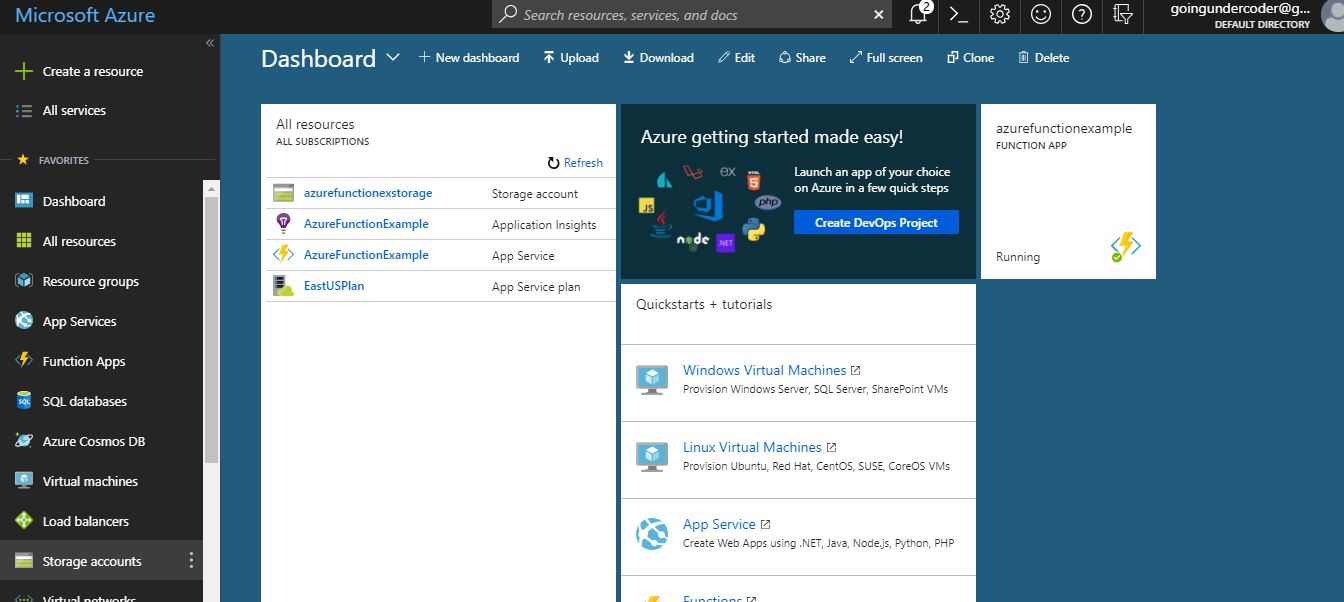Open All resources from the sidebar menu
Viewport: 1344px width, 602px height.
[x=81, y=241]
